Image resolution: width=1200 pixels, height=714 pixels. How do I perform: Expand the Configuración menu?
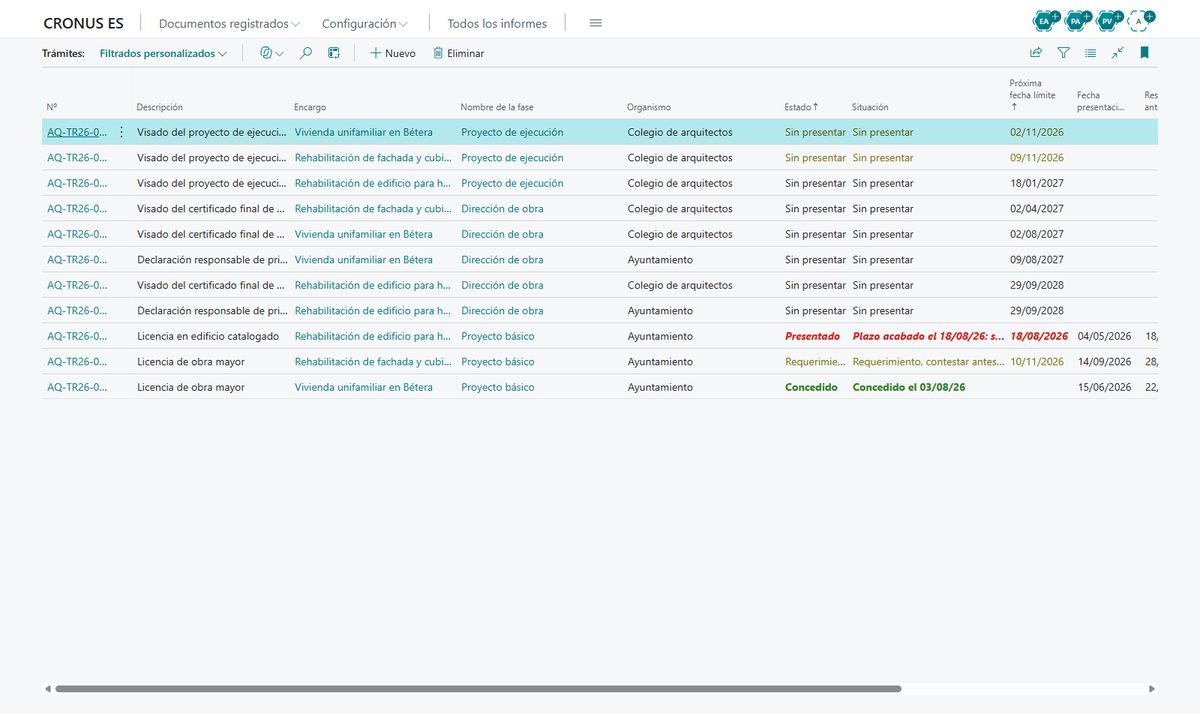(x=365, y=23)
